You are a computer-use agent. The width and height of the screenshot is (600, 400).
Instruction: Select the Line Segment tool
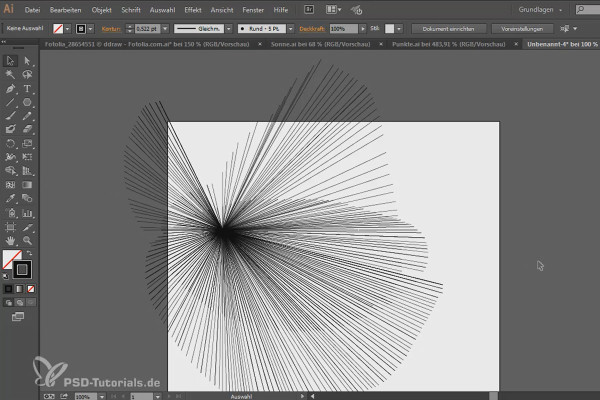10,102
